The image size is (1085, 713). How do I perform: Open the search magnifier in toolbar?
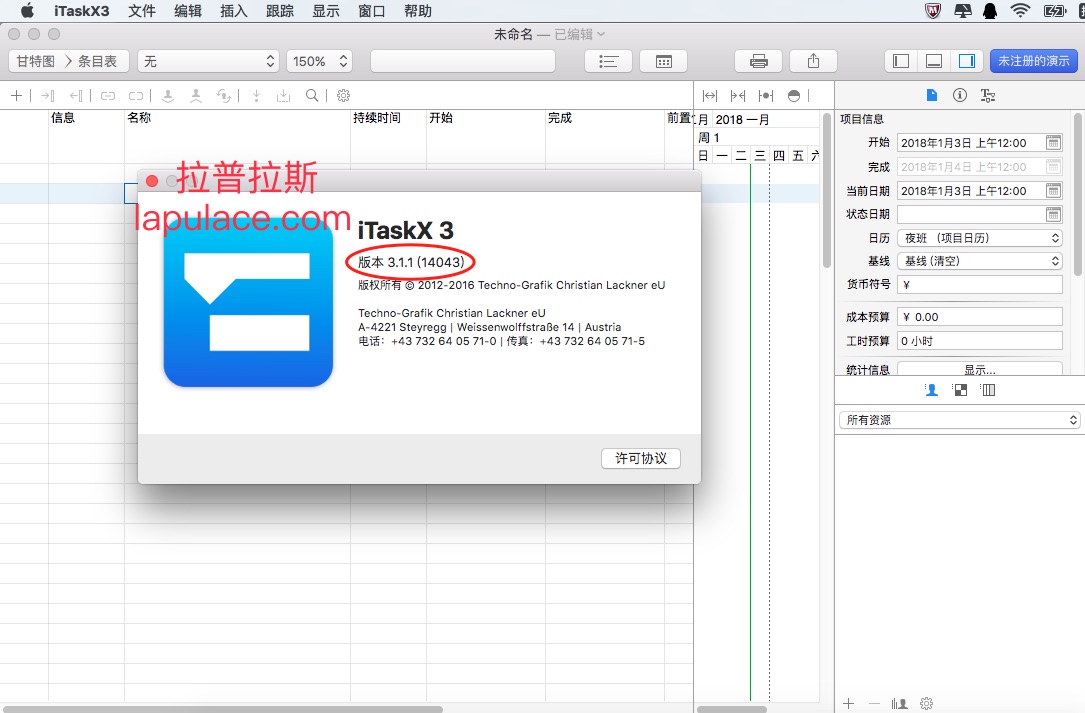point(312,96)
